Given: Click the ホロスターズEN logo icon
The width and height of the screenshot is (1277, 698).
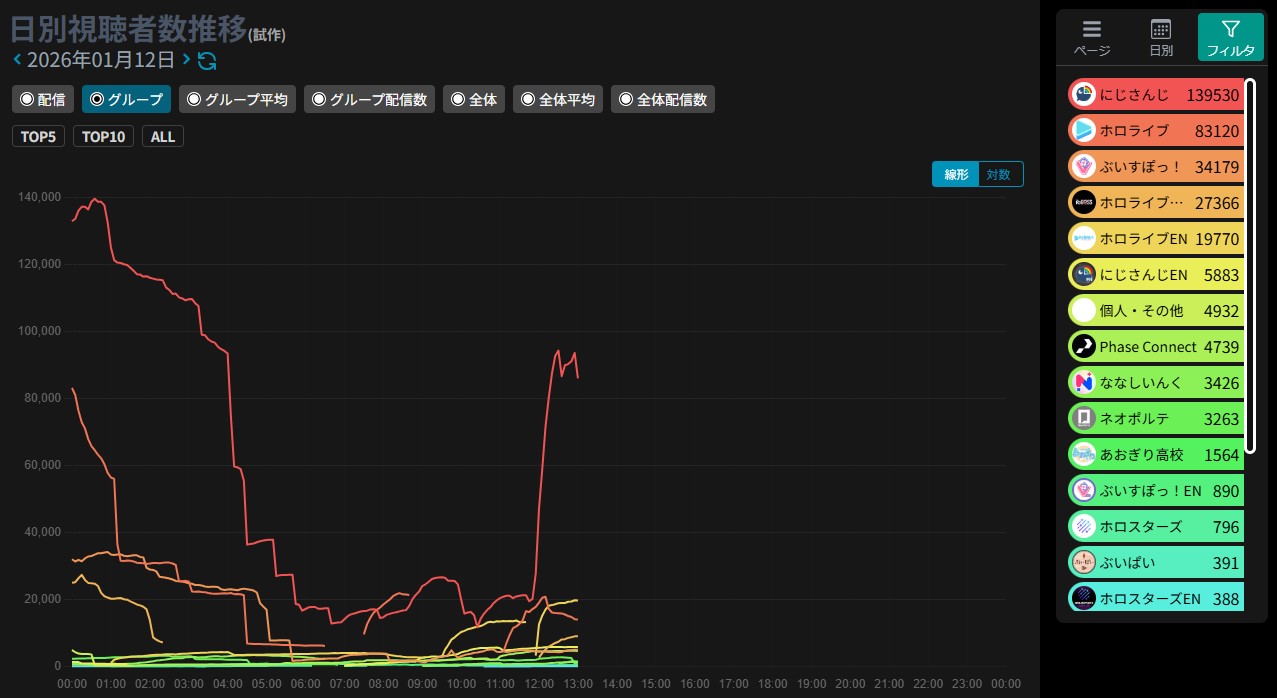Looking at the screenshot, I should (1083, 599).
